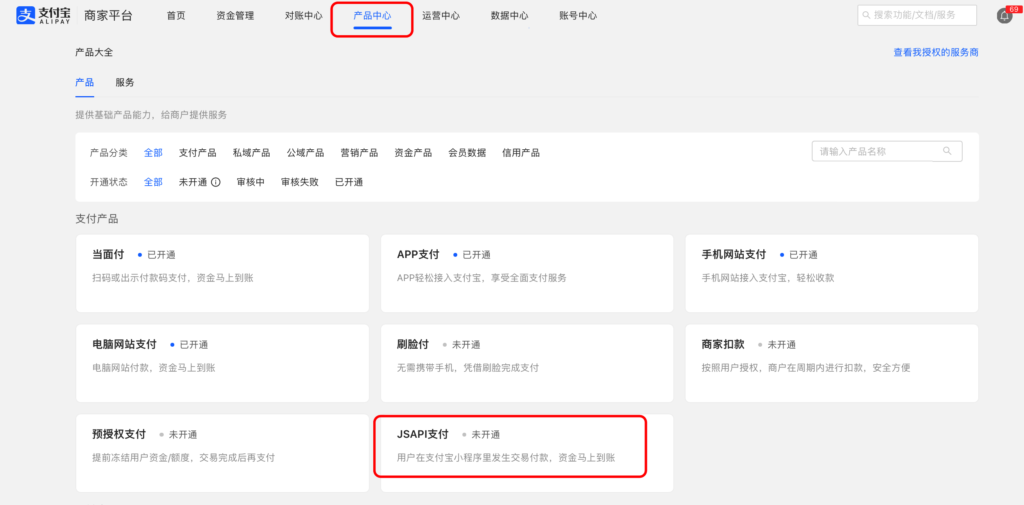Filter status by 审核中
Screen dimensions: 1024x505
tap(250, 182)
